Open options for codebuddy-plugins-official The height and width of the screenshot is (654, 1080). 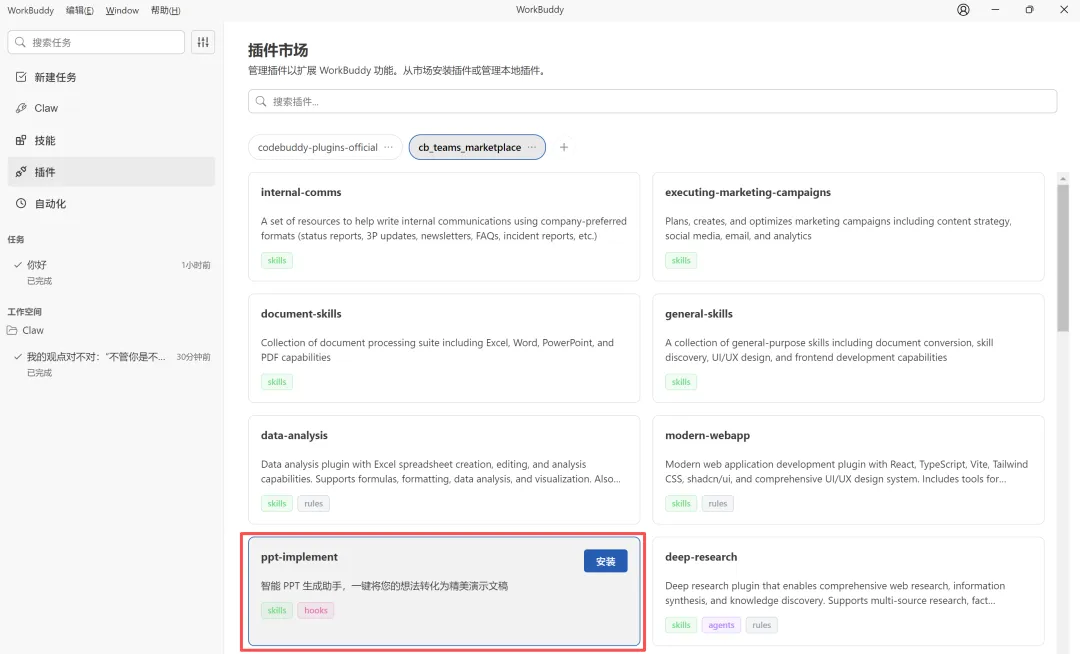click(x=388, y=147)
